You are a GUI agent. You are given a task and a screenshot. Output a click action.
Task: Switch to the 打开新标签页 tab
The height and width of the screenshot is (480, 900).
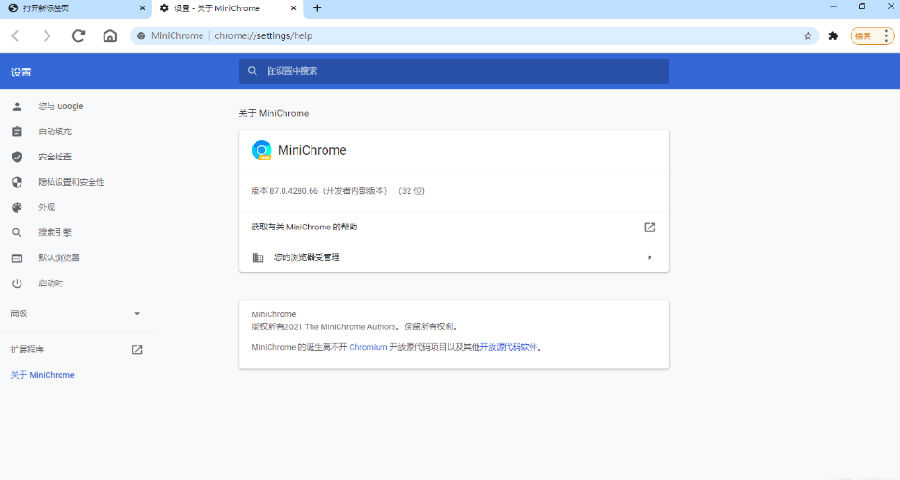pos(75,9)
